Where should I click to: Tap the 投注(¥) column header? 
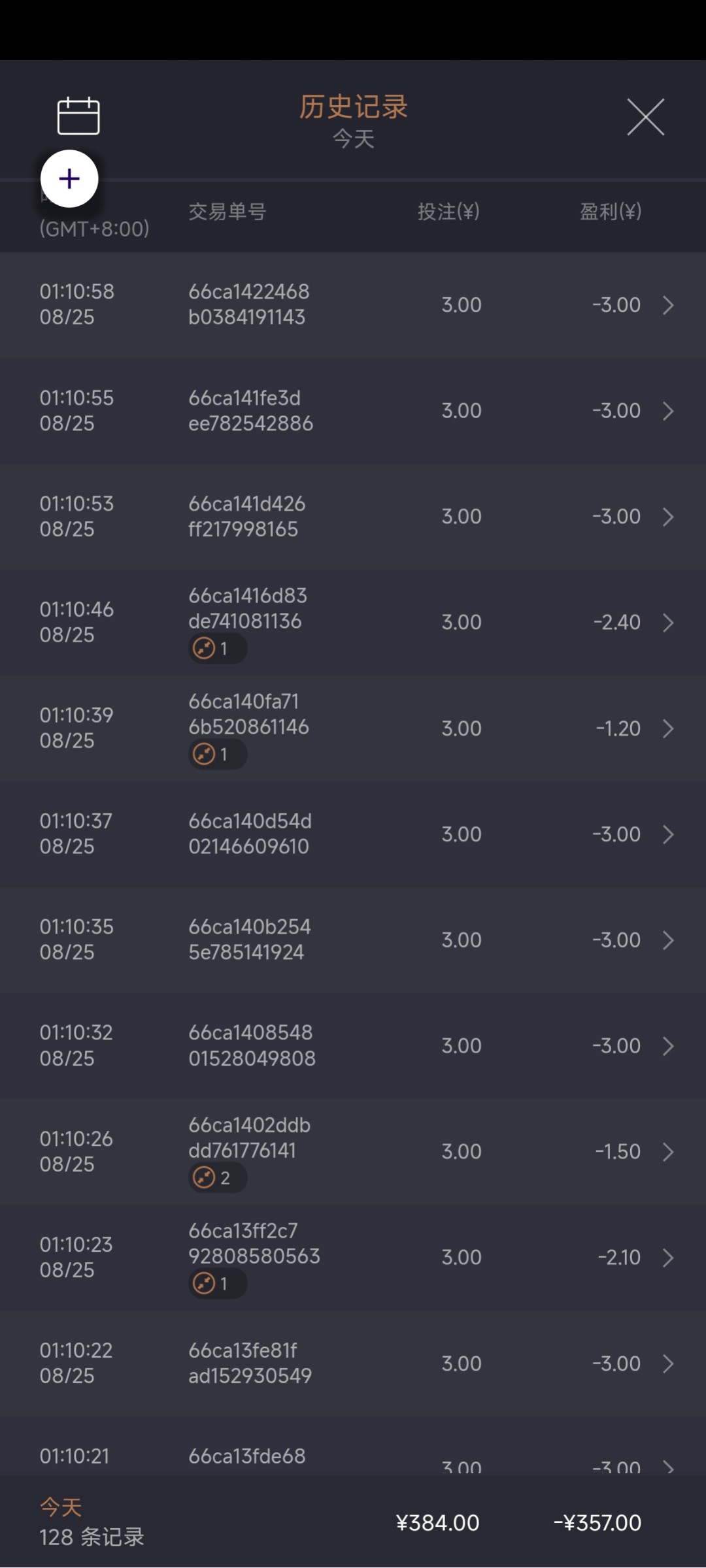tap(448, 212)
